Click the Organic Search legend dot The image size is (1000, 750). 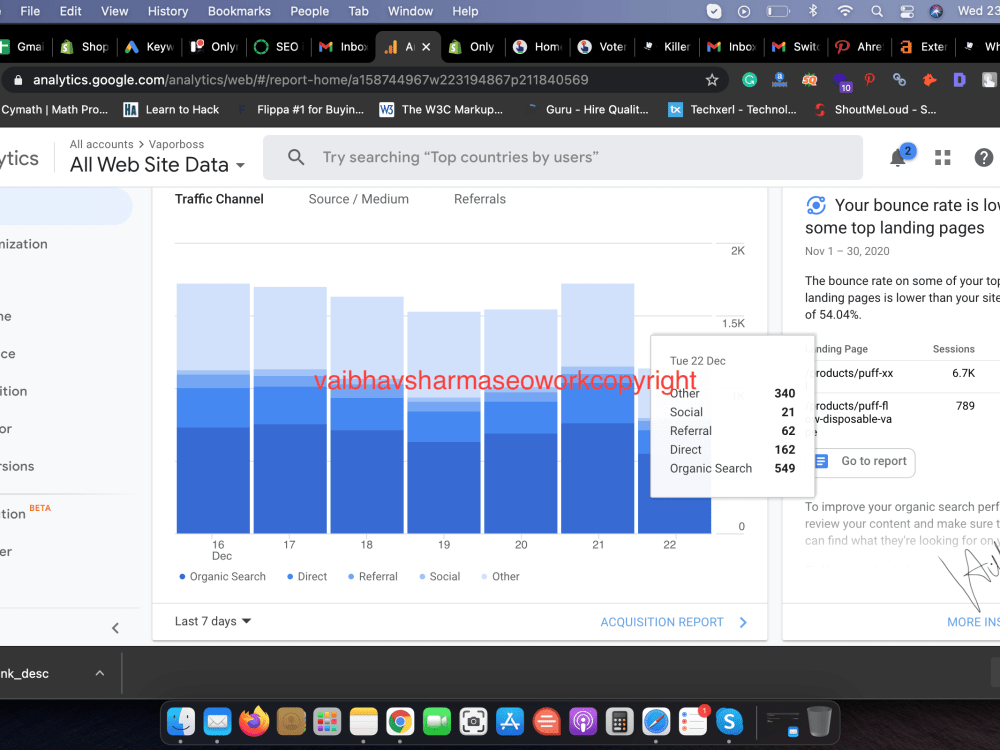[182, 577]
